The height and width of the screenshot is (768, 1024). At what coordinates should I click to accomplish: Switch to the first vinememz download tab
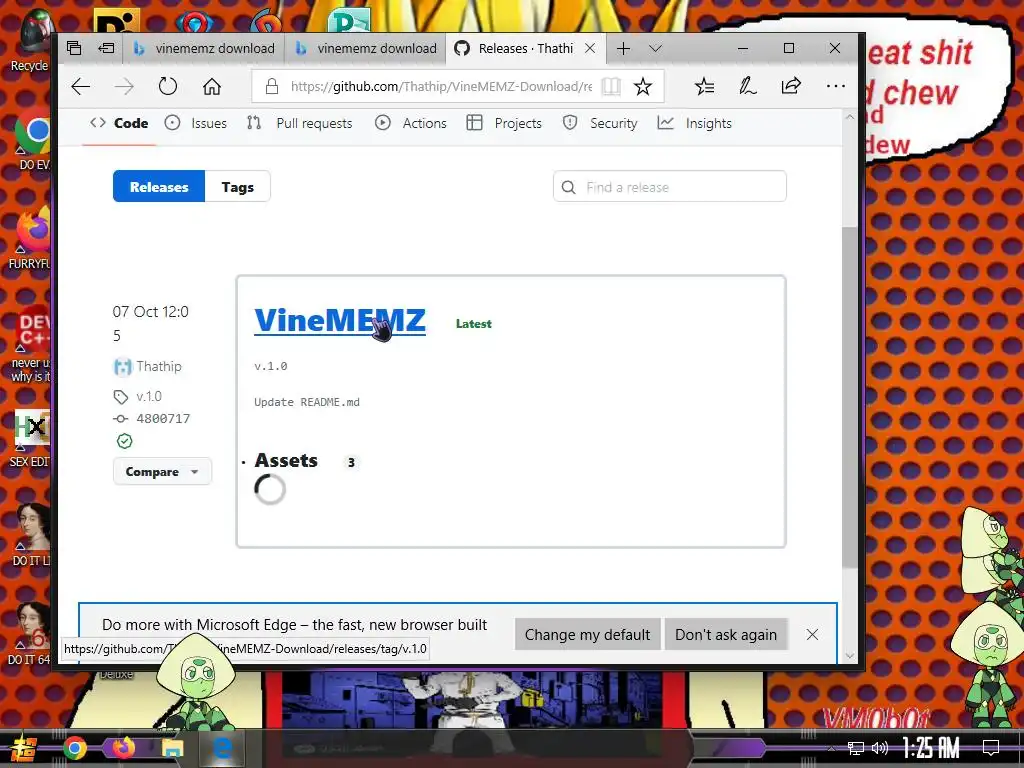[x=204, y=48]
